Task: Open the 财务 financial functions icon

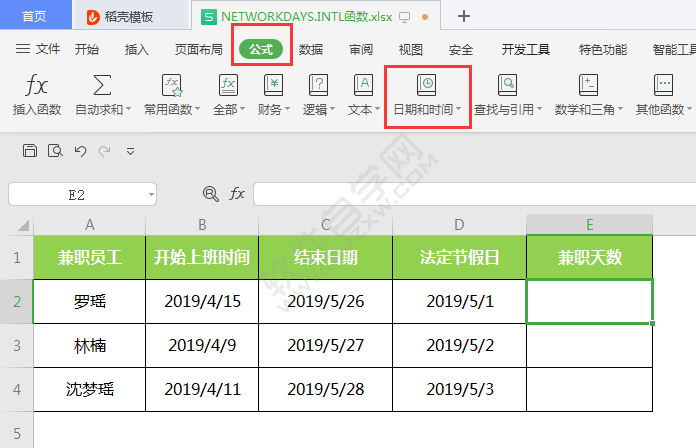Action: coord(273,85)
